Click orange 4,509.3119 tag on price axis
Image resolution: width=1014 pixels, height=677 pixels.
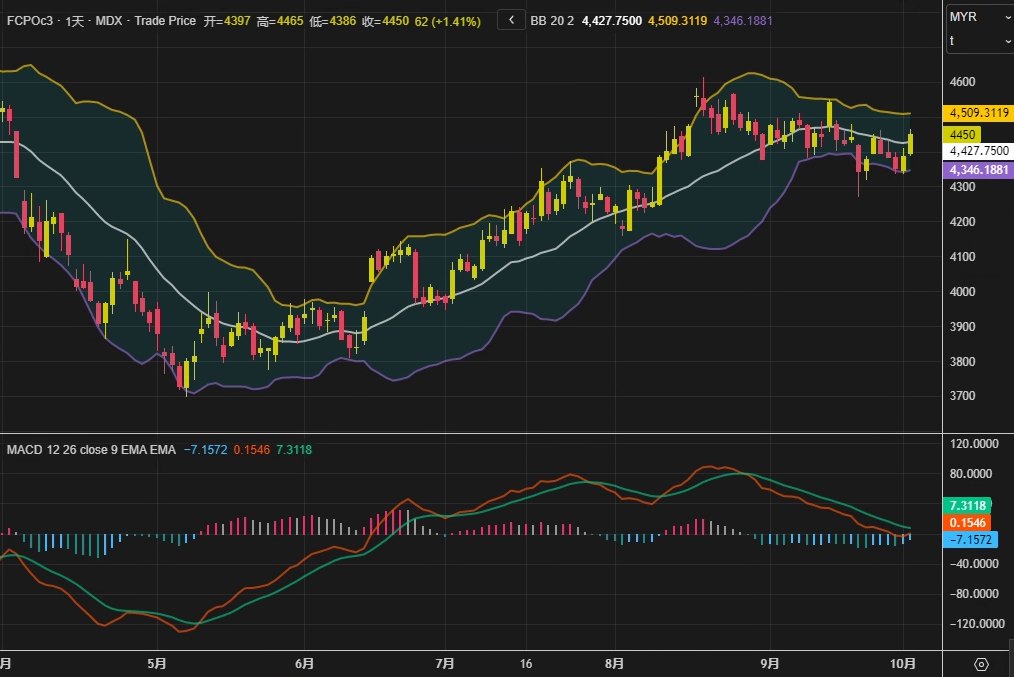(979, 113)
